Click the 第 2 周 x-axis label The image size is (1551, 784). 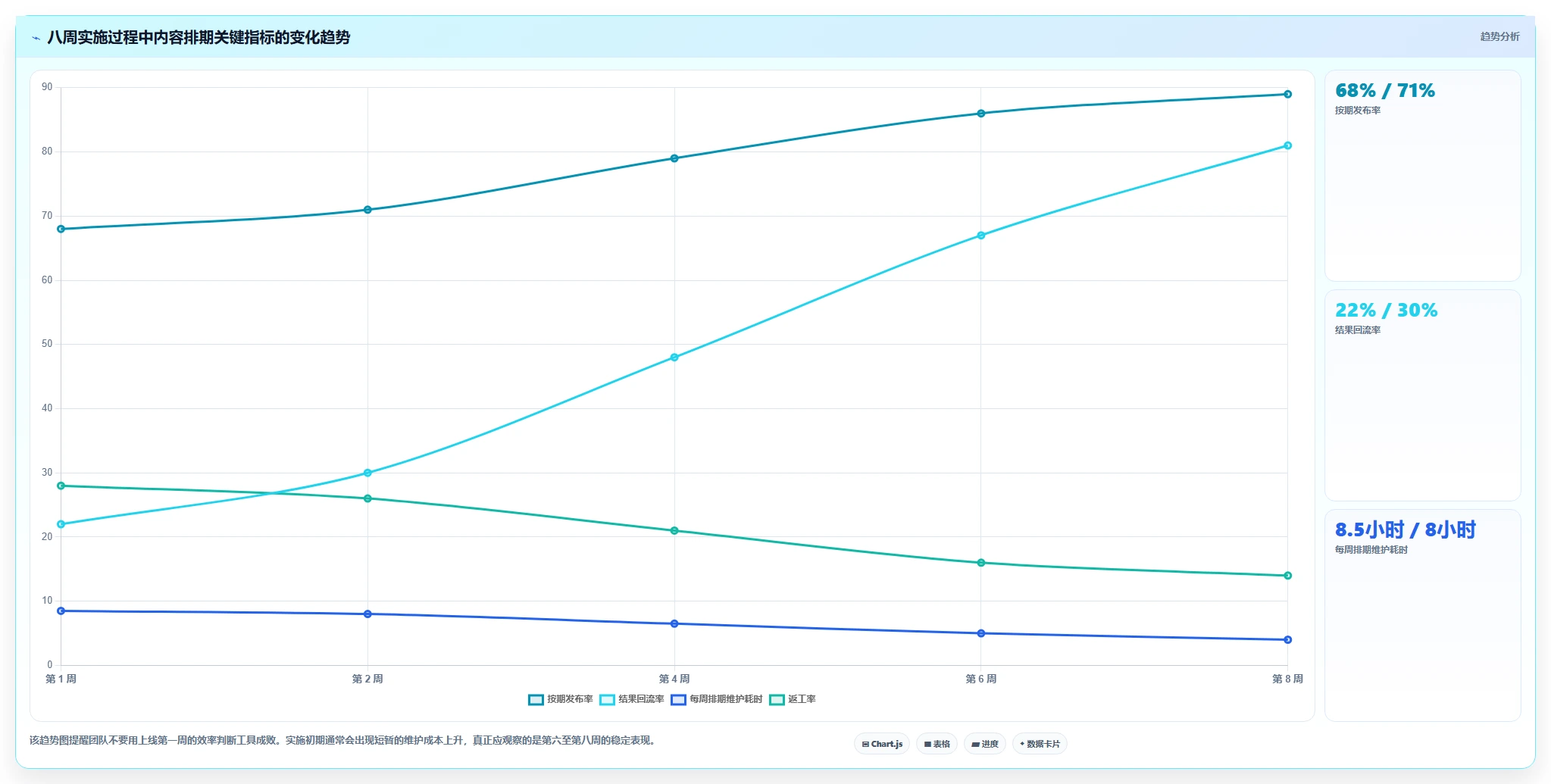tap(367, 679)
